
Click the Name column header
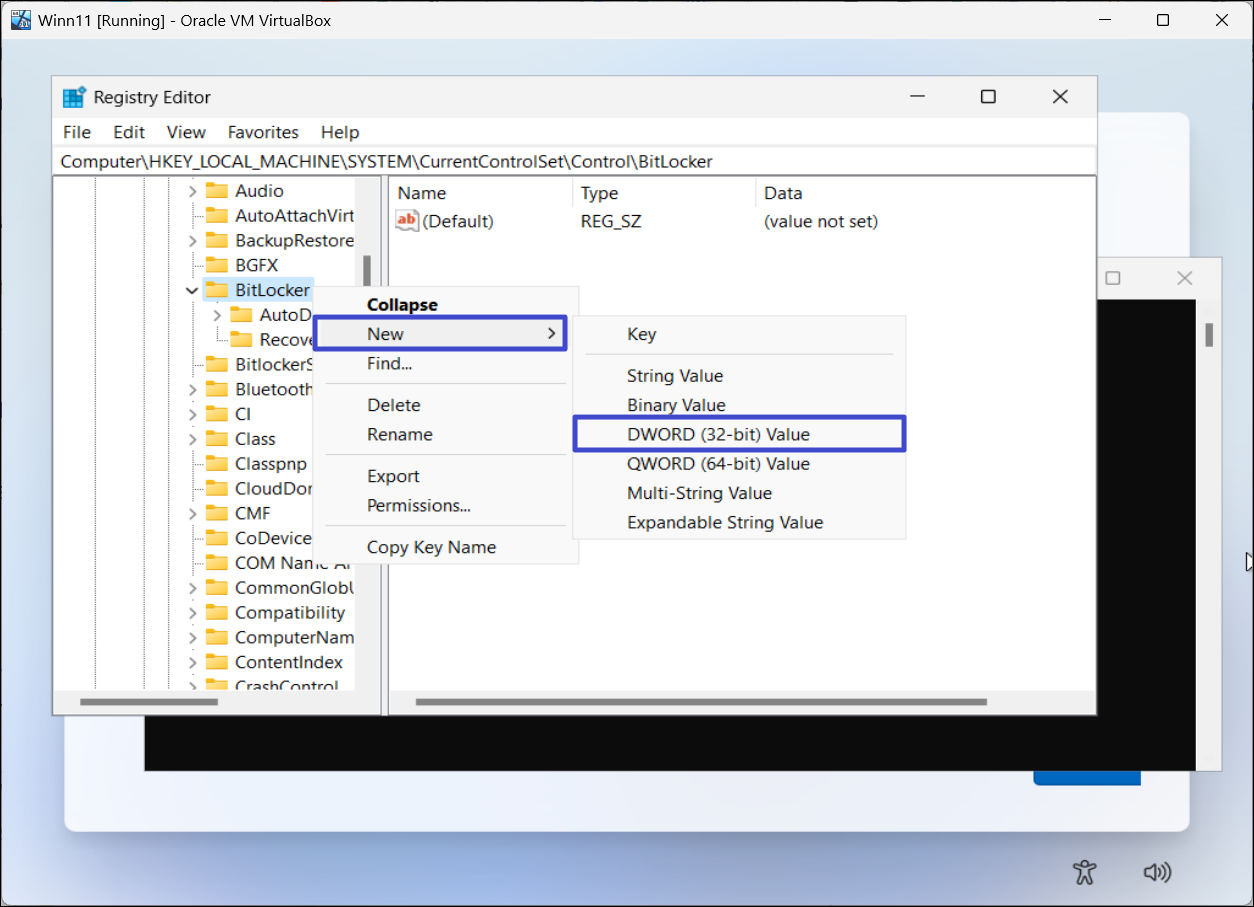pos(422,193)
